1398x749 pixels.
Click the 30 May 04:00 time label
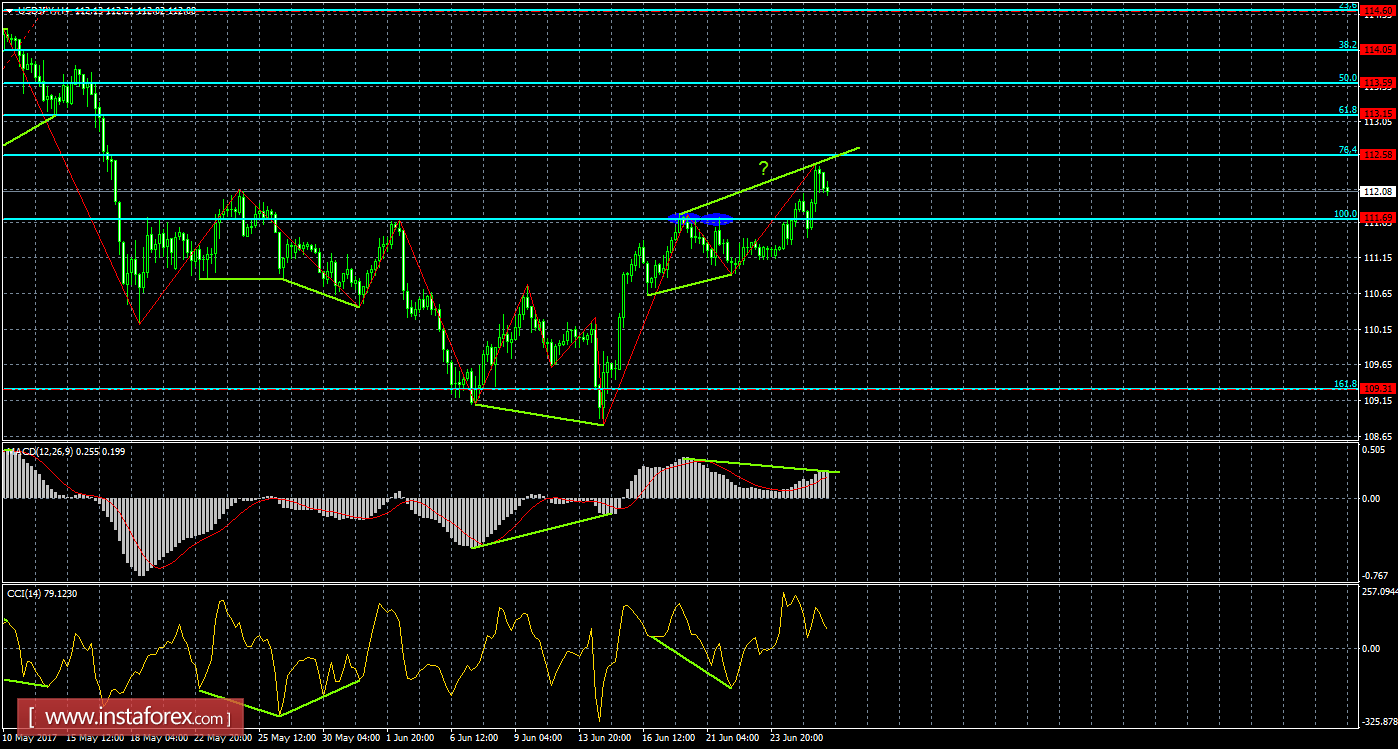point(351,739)
